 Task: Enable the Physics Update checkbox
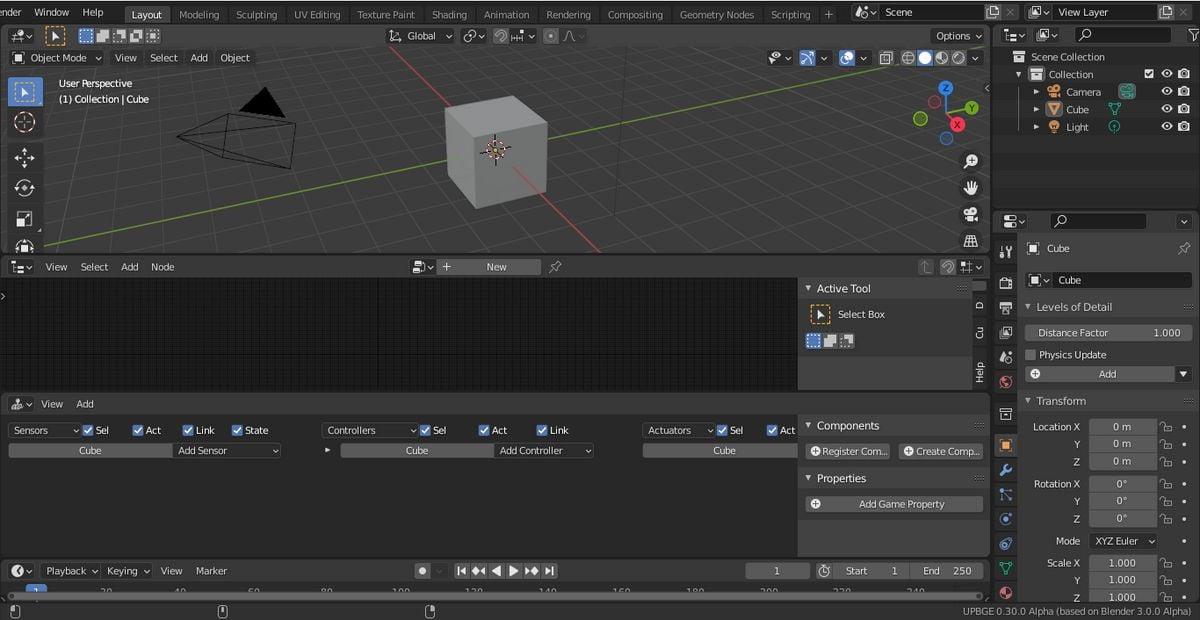pos(1031,355)
